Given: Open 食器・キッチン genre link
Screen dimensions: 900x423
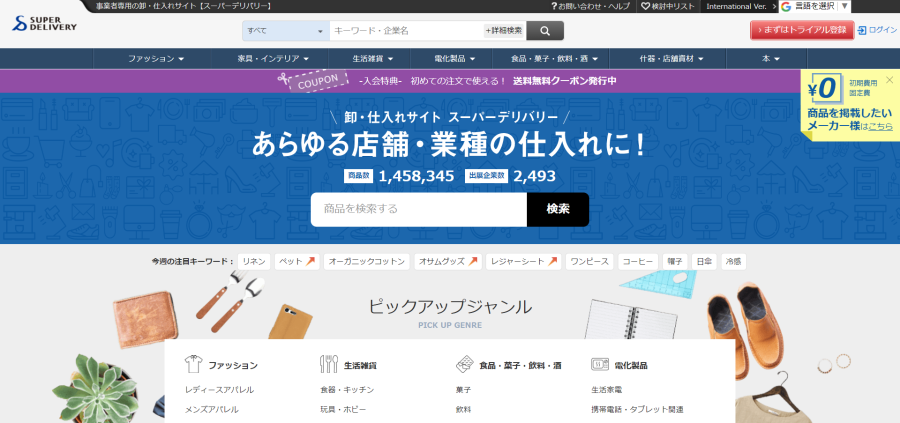Looking at the screenshot, I should point(347,390).
